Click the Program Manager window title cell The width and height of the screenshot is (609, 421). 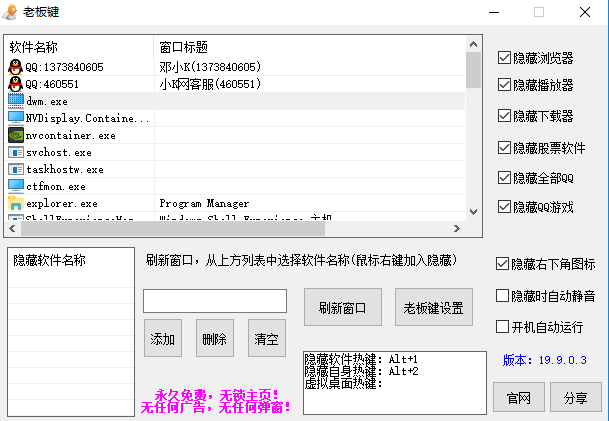tap(204, 204)
